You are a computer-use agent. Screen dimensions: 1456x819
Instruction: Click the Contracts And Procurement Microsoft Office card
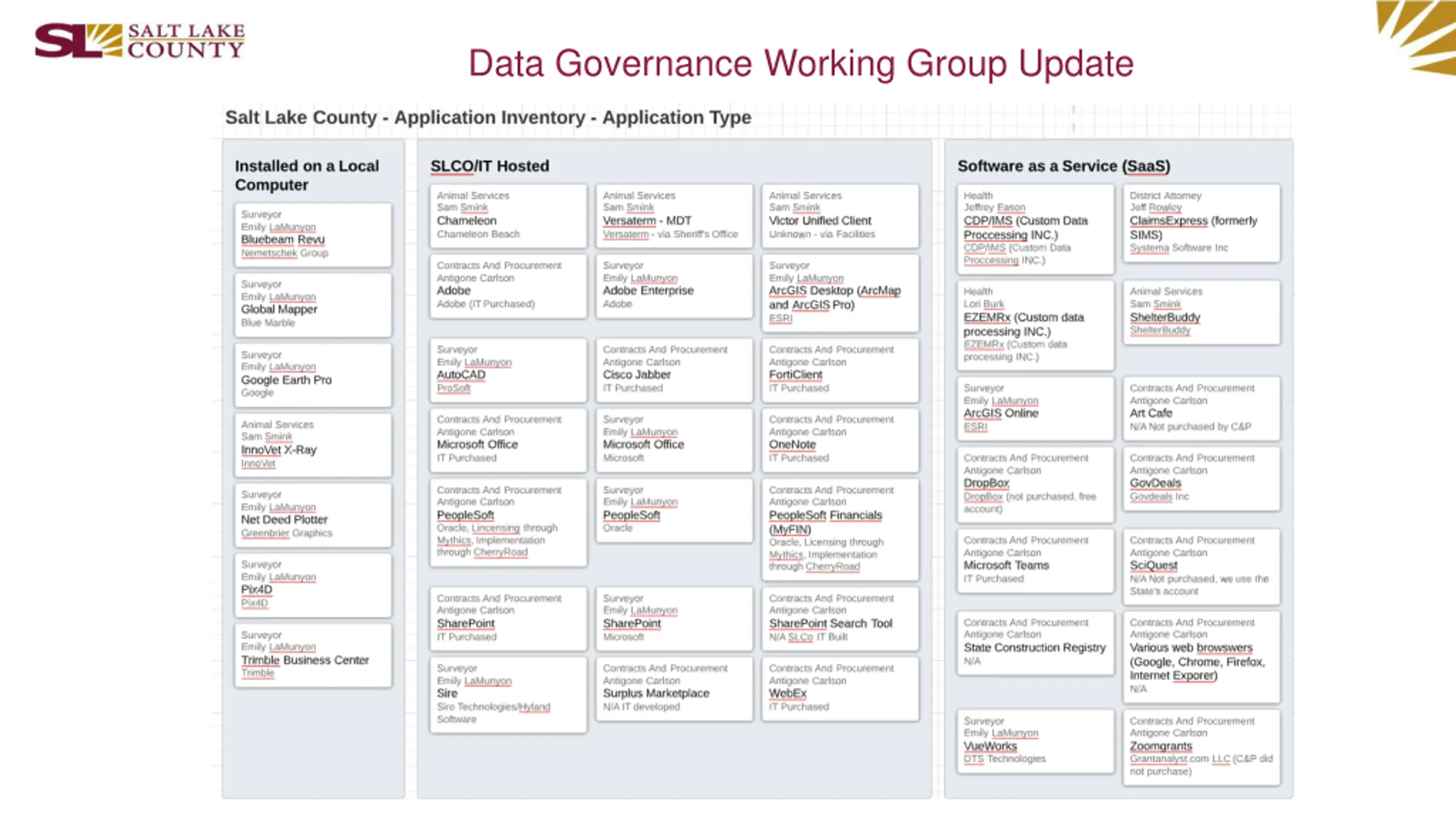[508, 440]
